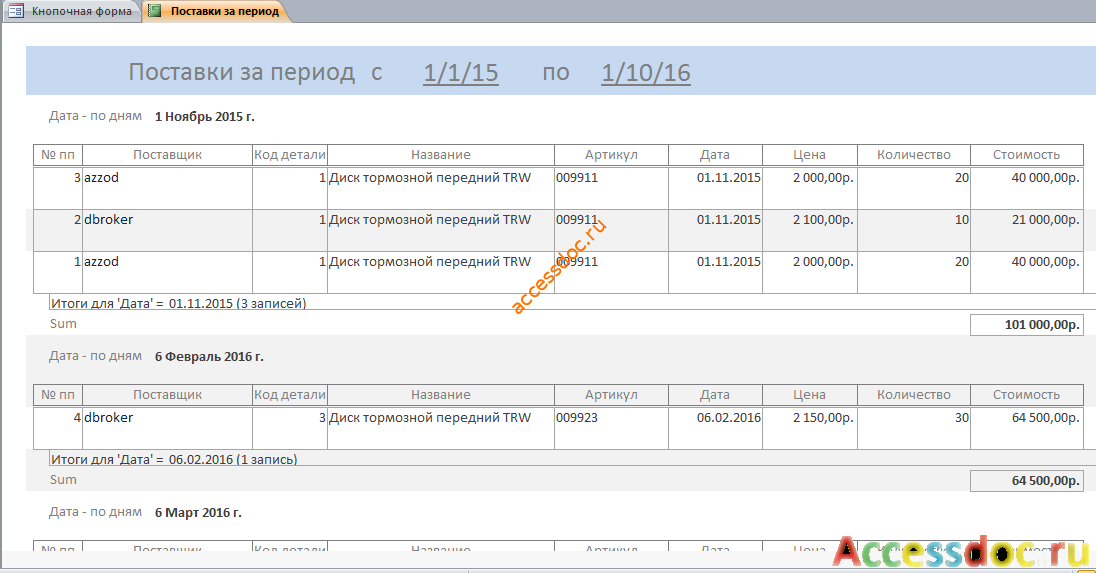Switch to the Кнопочная форма tab
Image resolution: width=1096 pixels, height=573 pixels.
[73, 11]
